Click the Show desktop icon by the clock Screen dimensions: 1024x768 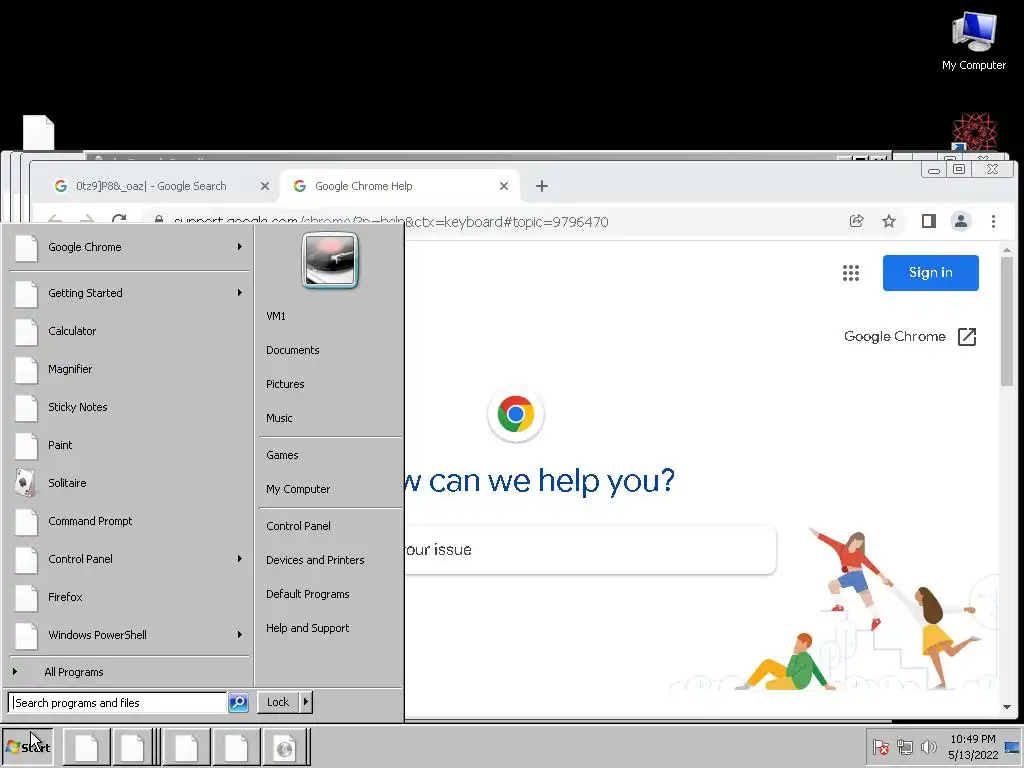(1012, 746)
